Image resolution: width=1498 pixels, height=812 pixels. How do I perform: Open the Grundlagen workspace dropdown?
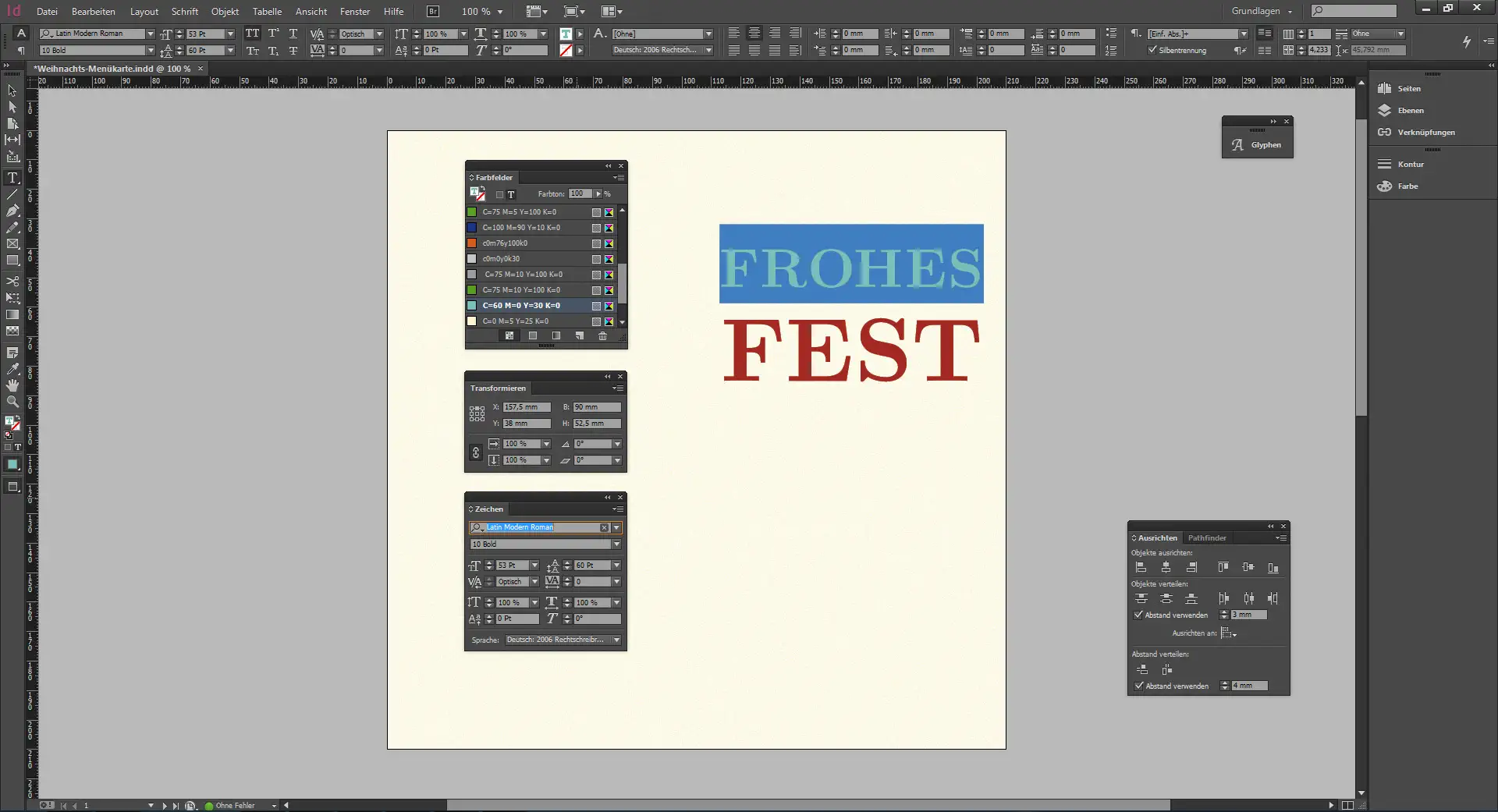[1262, 12]
